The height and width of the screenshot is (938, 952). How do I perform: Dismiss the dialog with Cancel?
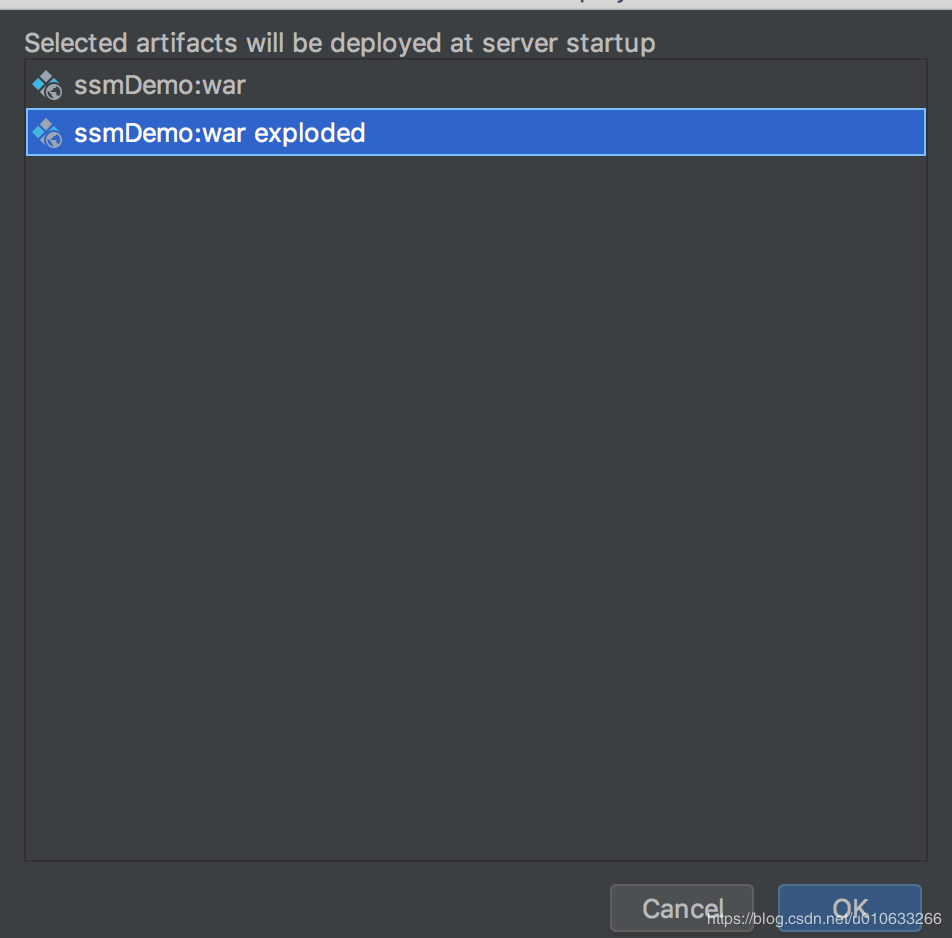point(682,908)
